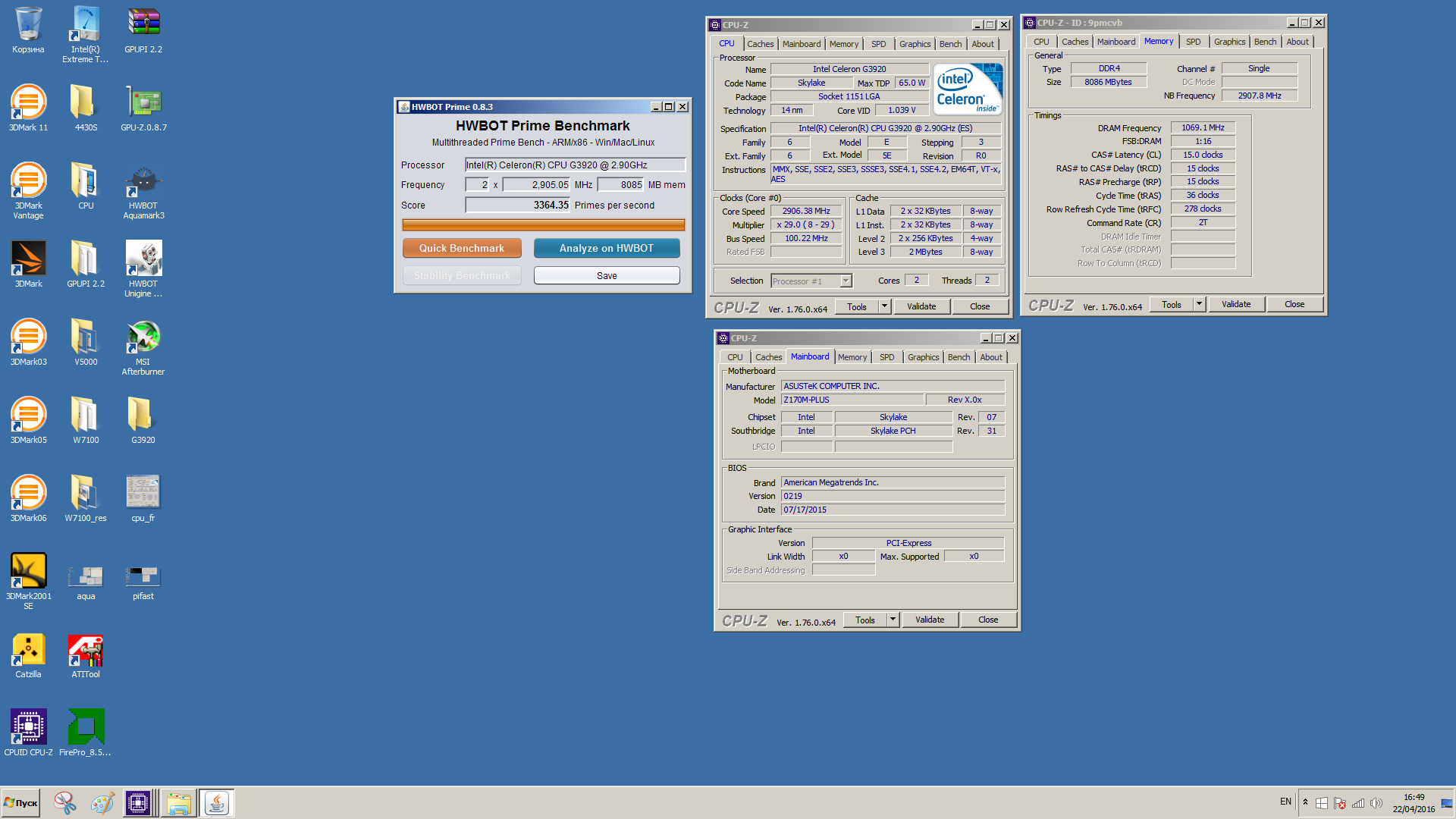This screenshot has height=819, width=1456.
Task: Click the clock showing 16:49
Action: point(1414,797)
